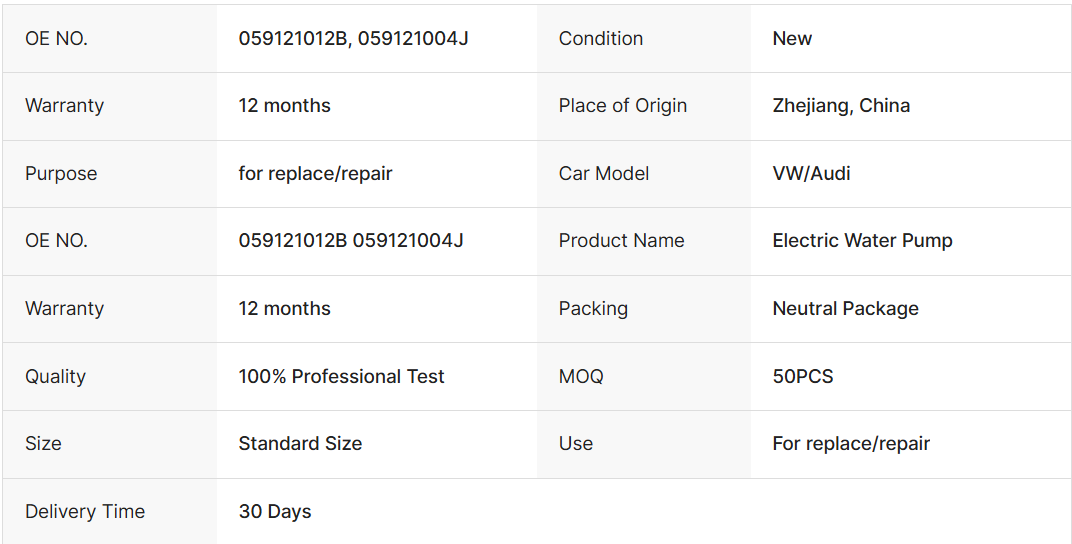
Task: Click the Purpose label cell
Action: pos(61,174)
